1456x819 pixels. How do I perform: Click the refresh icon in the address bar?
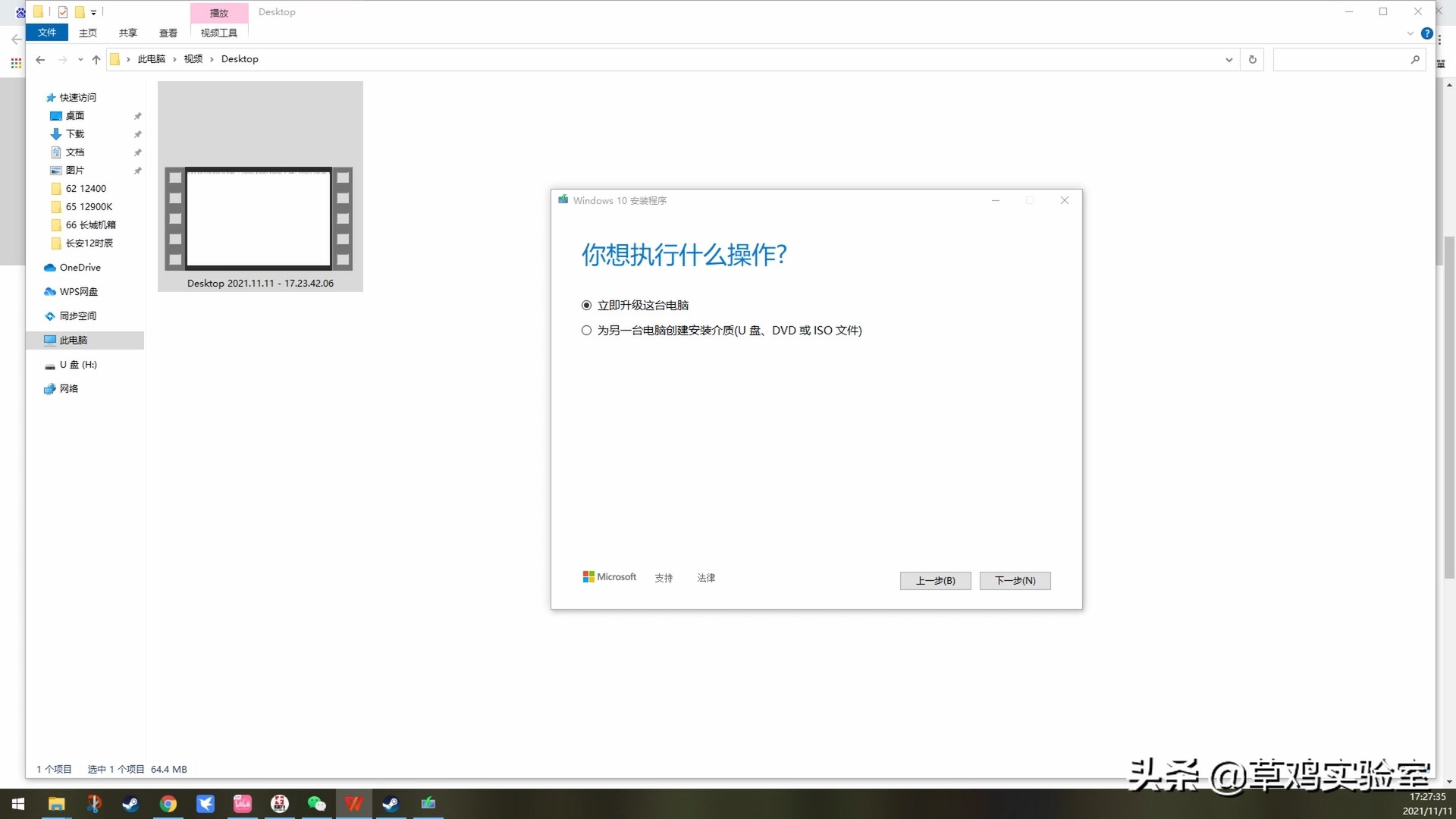coord(1252,59)
